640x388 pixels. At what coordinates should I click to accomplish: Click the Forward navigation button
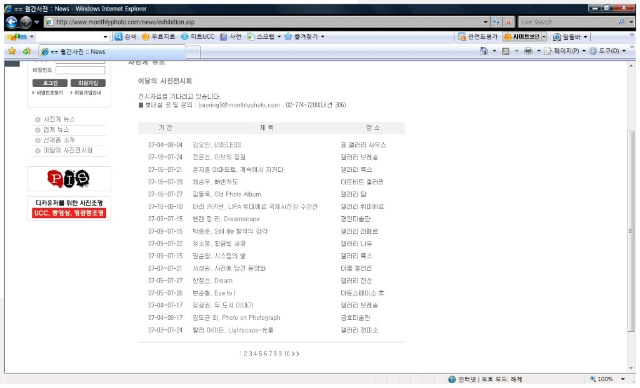[x=26, y=22]
